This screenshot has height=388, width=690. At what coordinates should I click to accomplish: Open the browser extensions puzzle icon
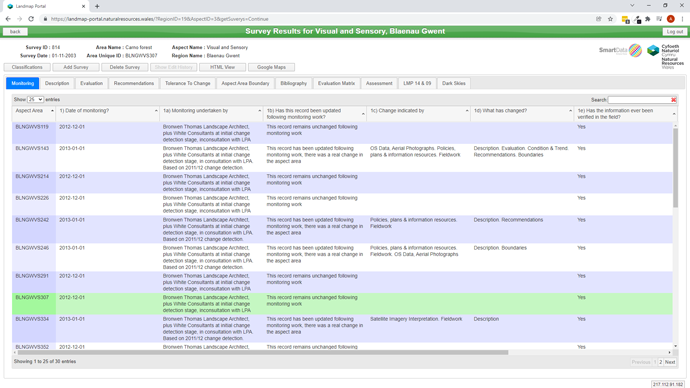(648, 19)
